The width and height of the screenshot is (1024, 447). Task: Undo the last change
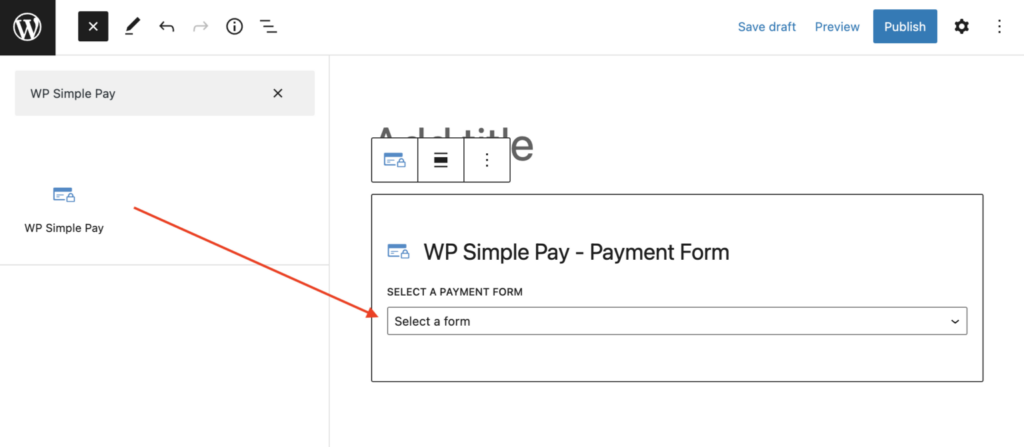pyautogui.click(x=166, y=27)
